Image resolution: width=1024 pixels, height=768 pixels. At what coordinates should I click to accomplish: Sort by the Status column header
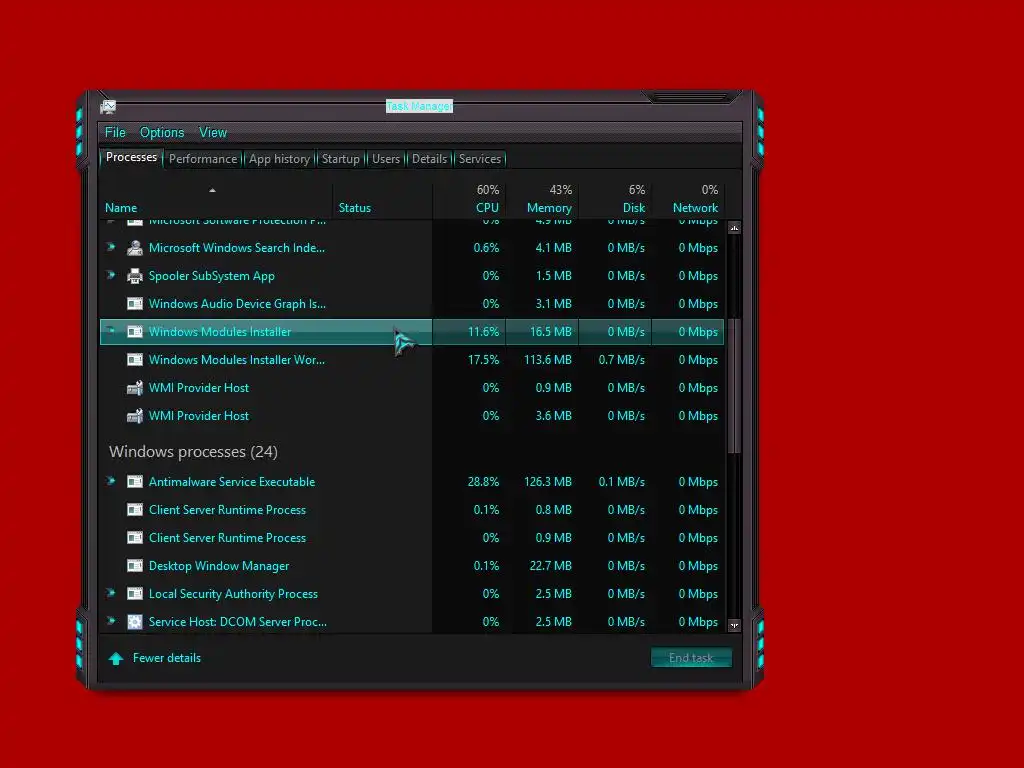[x=383, y=200]
